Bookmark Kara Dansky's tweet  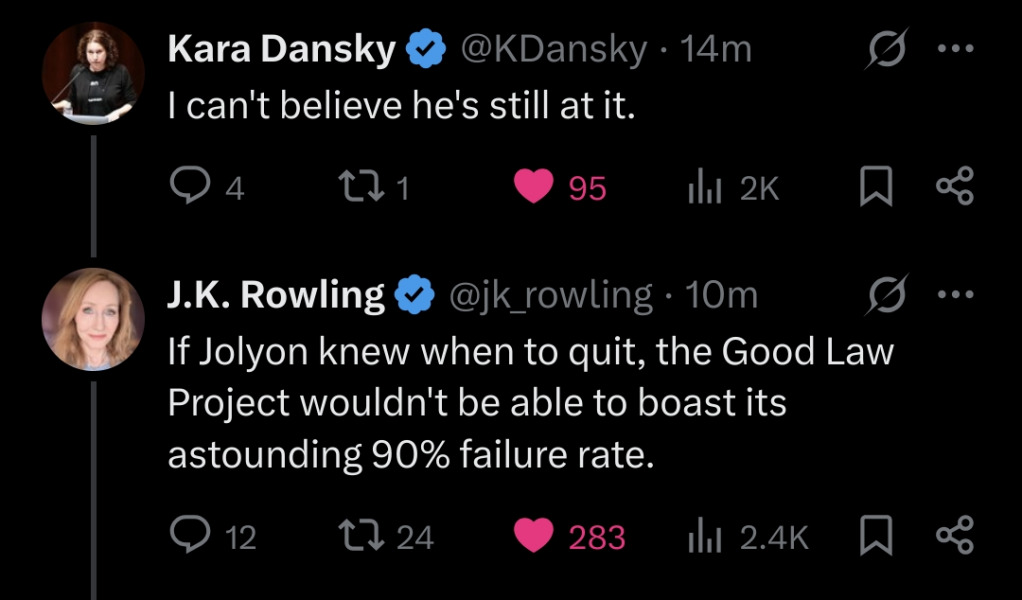pos(875,188)
